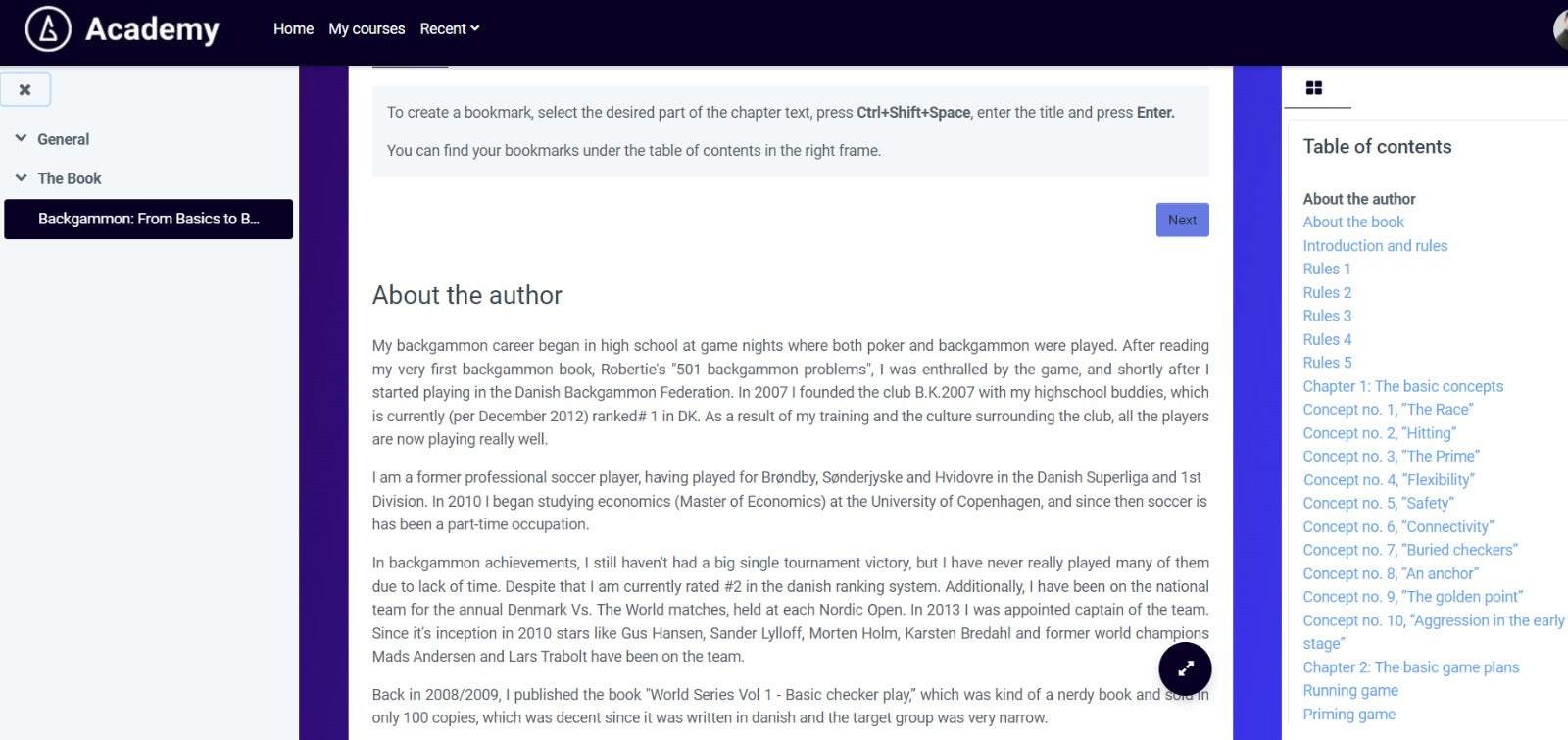1568x740 pixels.
Task: Open Concept no. 9, The golden point
Action: [1412, 597]
